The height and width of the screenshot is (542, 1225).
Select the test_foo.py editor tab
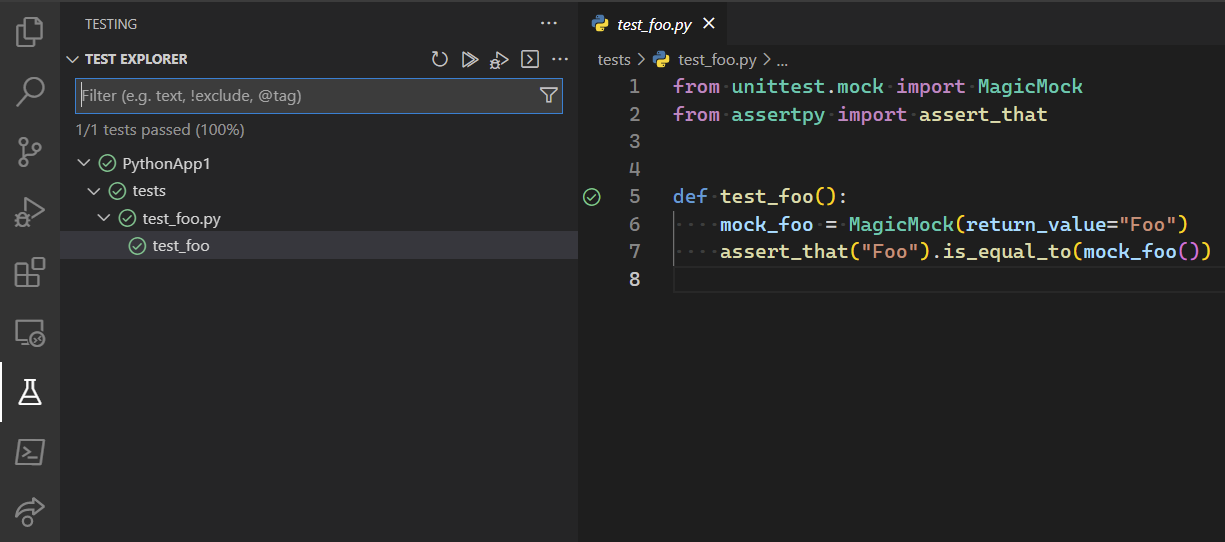tap(655, 24)
